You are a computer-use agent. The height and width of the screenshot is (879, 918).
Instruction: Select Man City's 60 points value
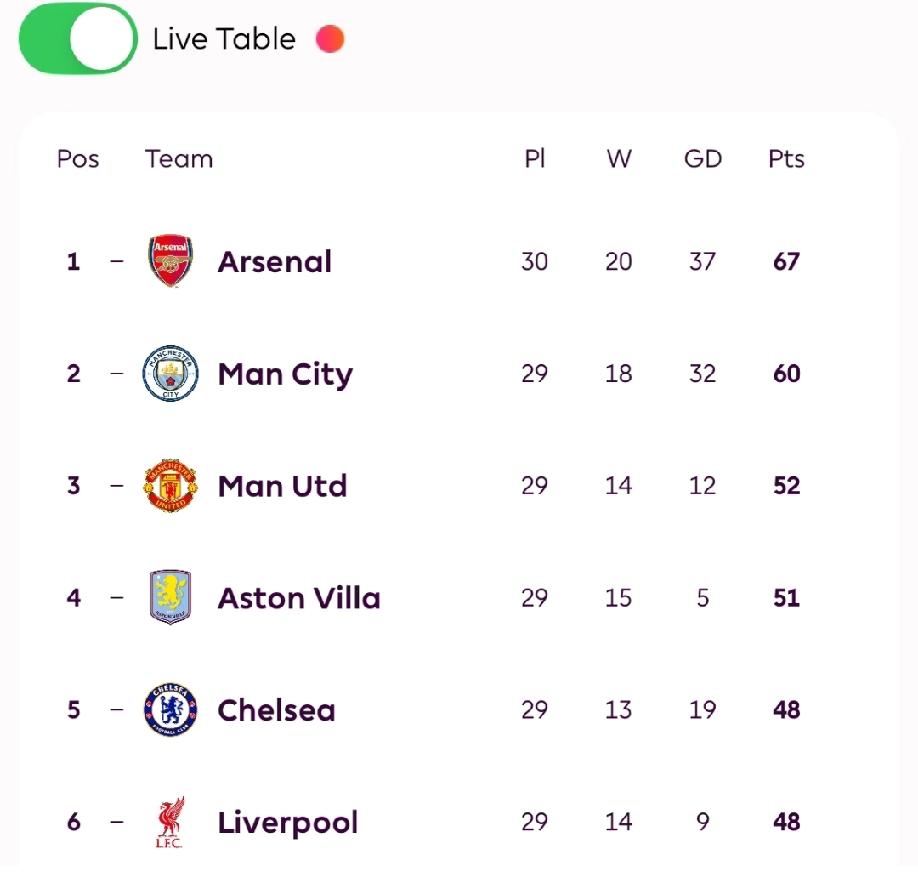click(786, 374)
